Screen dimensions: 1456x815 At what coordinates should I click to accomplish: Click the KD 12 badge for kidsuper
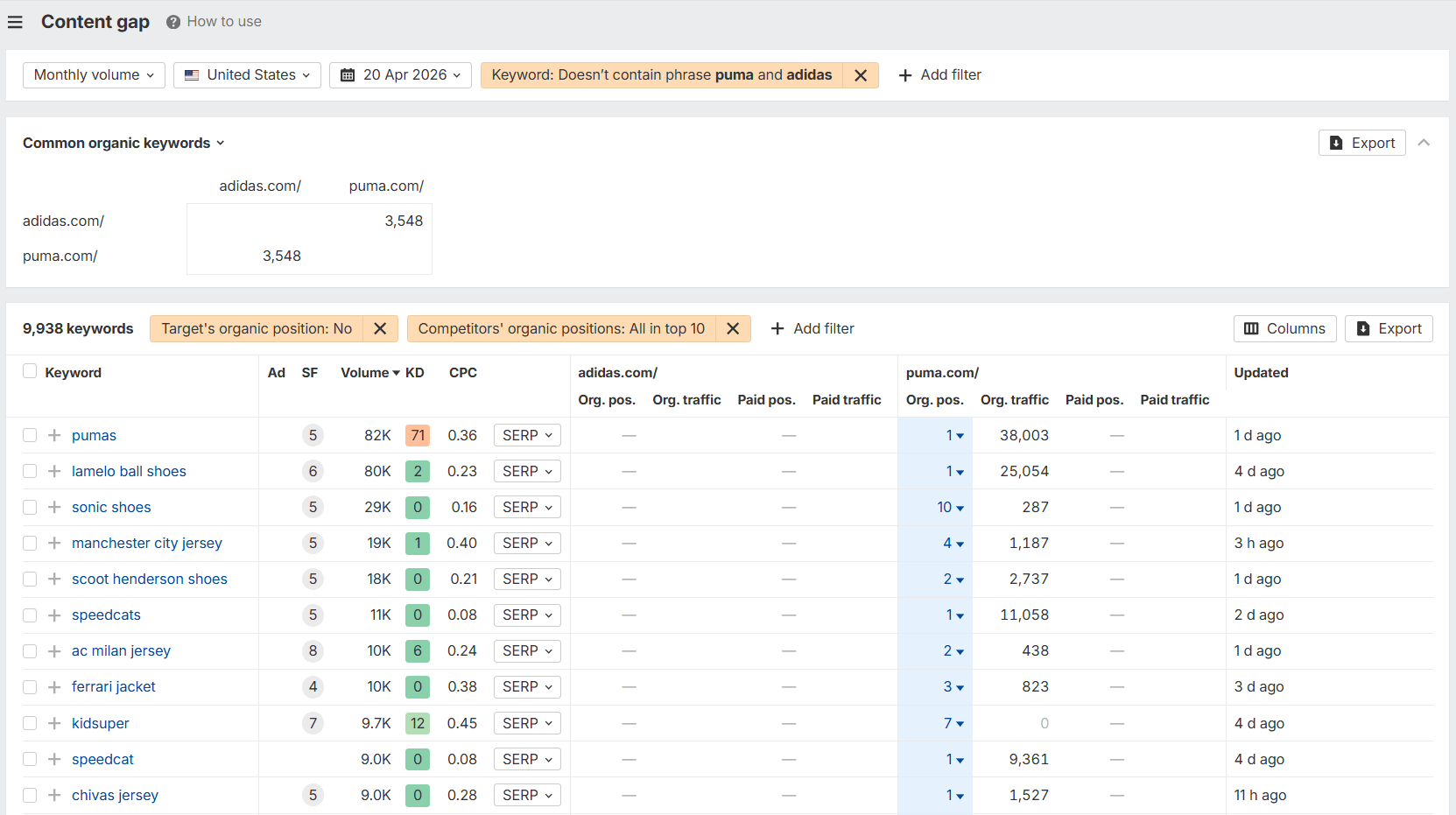coord(418,723)
